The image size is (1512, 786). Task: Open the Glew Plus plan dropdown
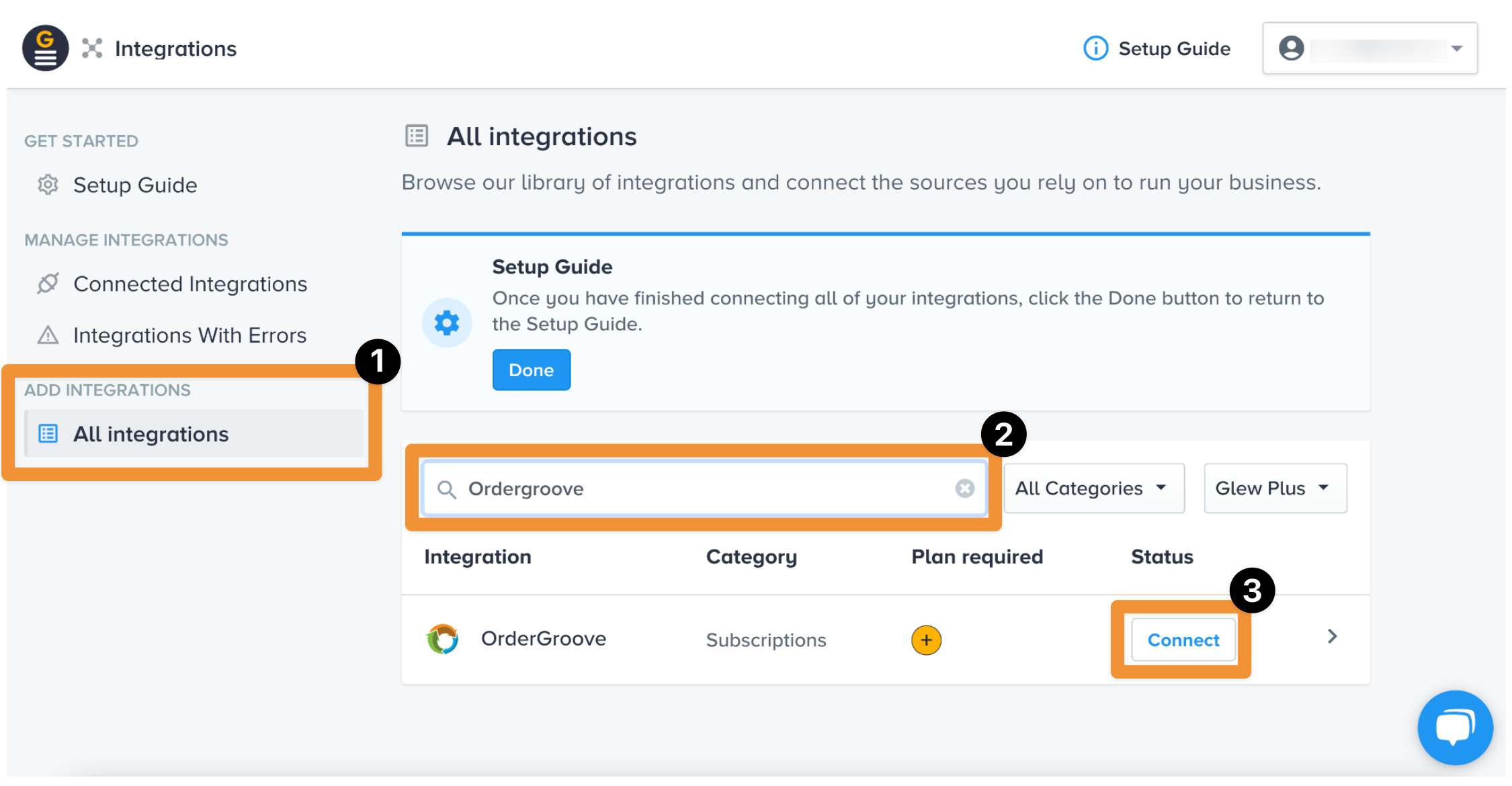tap(1275, 488)
